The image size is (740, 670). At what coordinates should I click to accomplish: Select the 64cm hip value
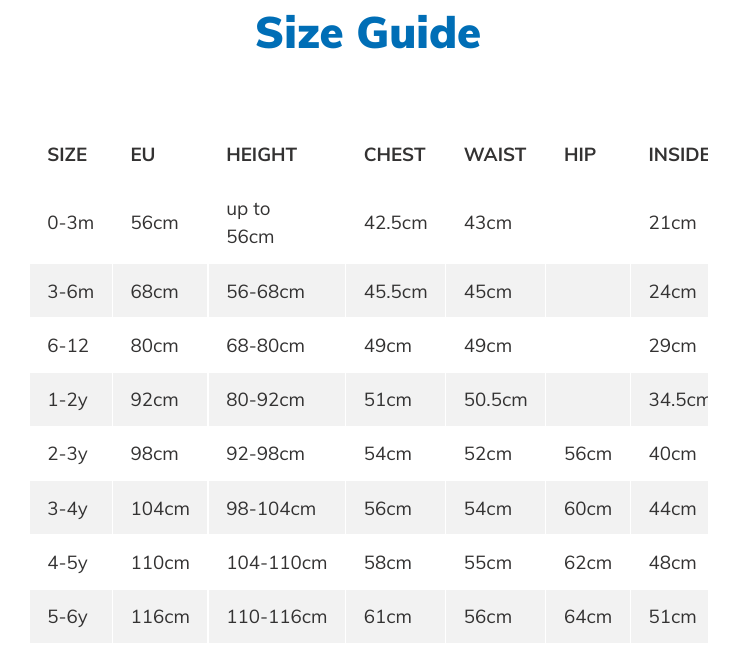coord(587,617)
